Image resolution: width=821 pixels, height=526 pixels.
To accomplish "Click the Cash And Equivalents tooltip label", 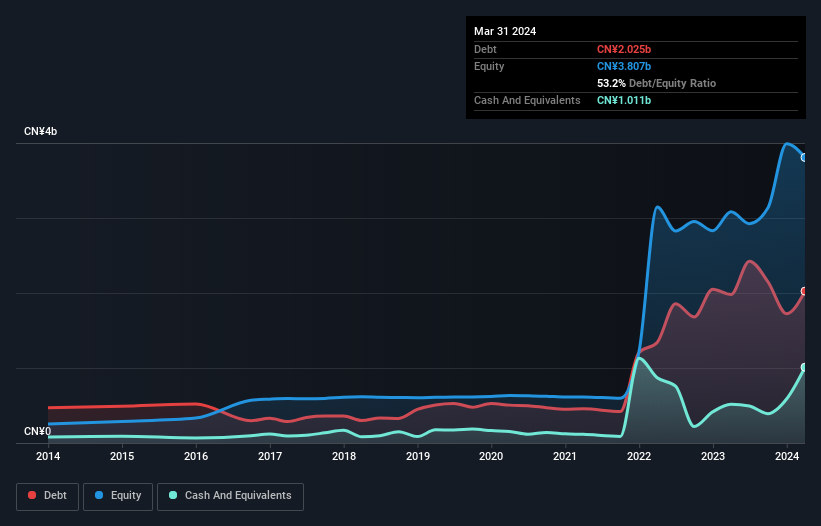I will pos(527,100).
